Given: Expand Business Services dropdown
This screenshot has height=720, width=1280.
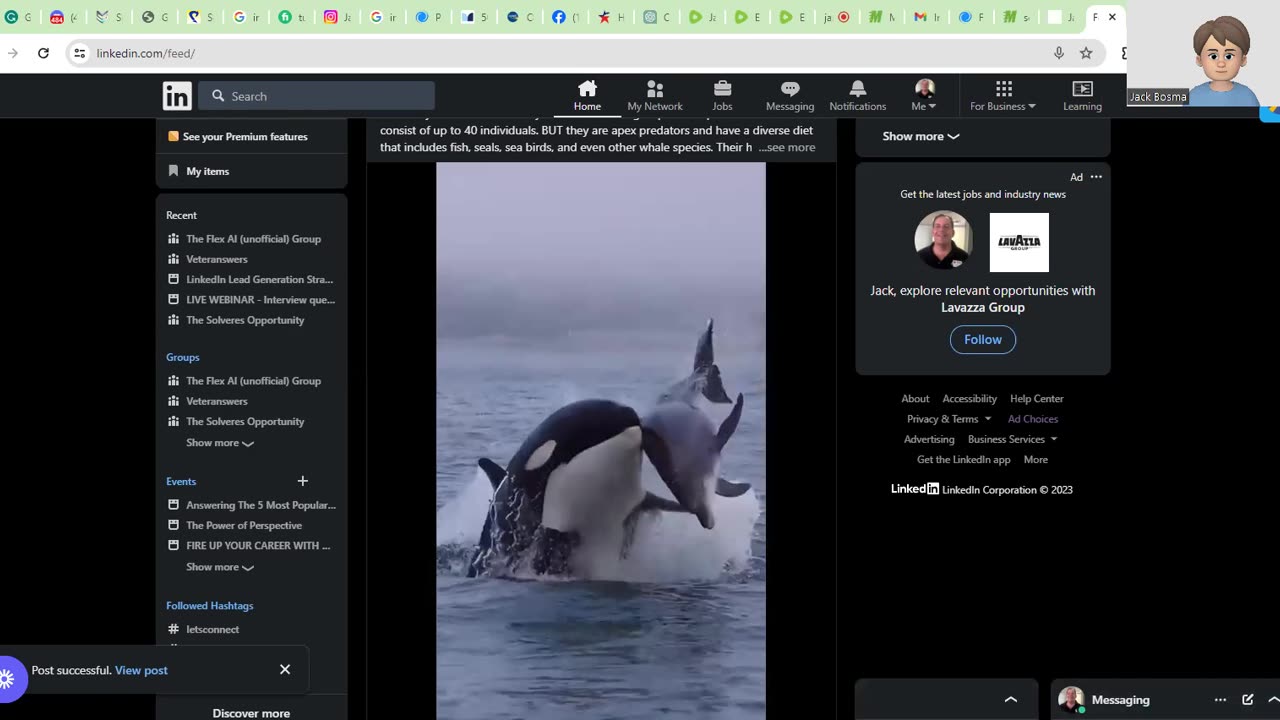Looking at the screenshot, I should click(1012, 439).
